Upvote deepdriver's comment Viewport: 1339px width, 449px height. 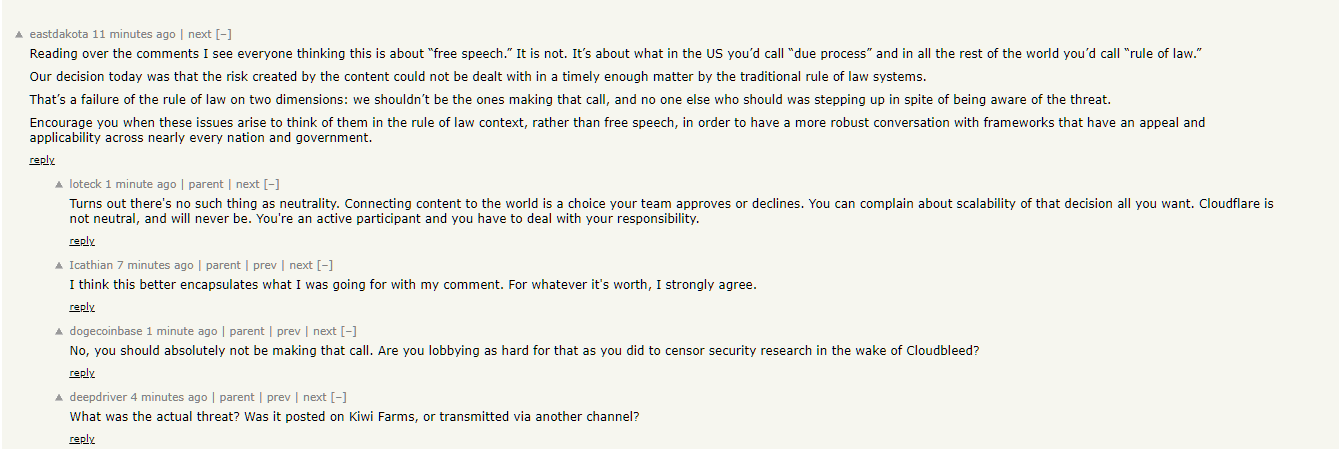coord(59,397)
